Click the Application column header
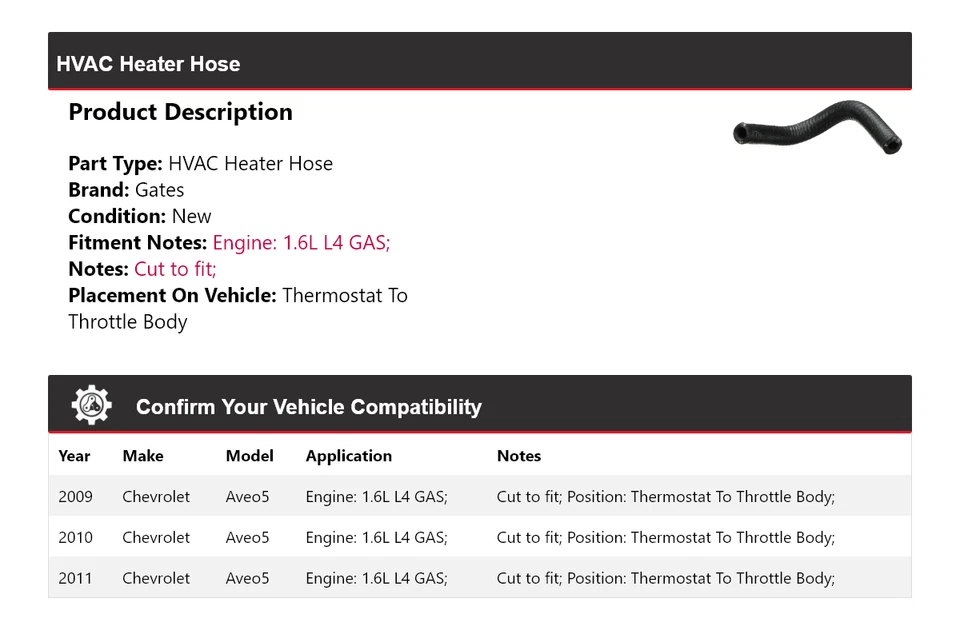This screenshot has width=960, height=630. (x=349, y=456)
